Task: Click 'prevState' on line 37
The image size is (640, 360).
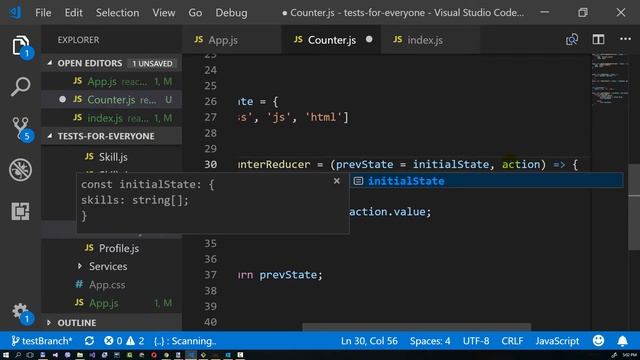Action: [288, 275]
